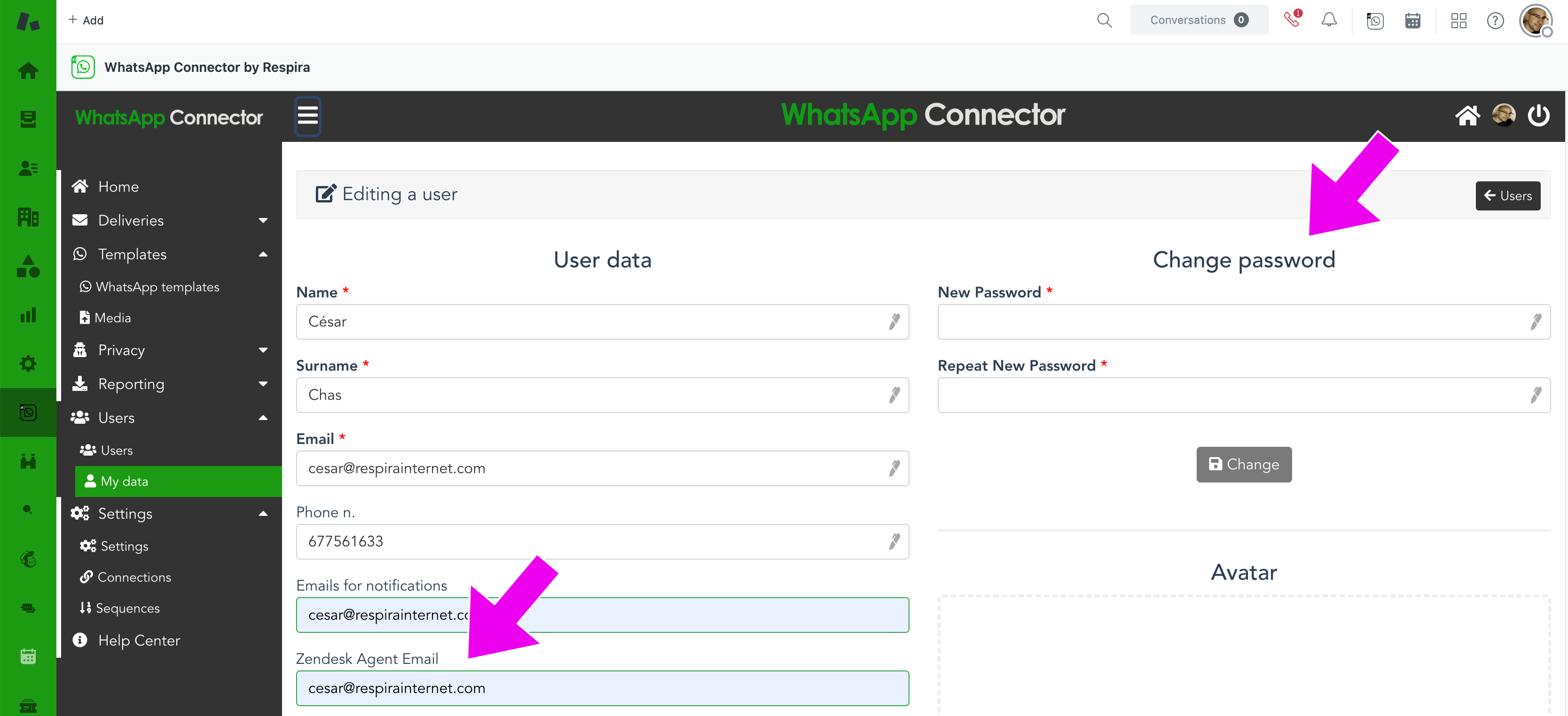Open Sequences submenu item
Screen dimensions: 1568x716
[120, 608]
